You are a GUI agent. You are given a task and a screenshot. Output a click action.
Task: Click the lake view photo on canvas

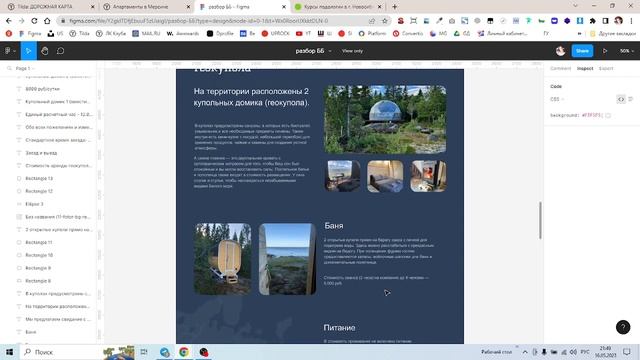pos(287,259)
